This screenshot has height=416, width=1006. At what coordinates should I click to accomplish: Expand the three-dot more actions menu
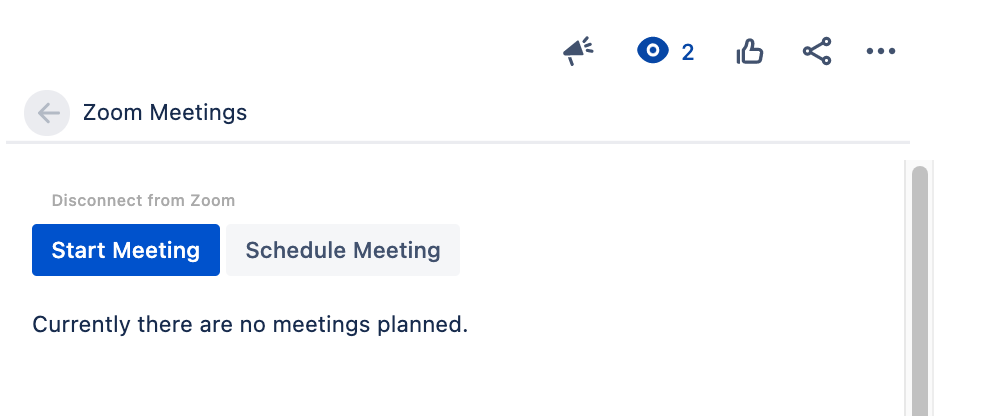pos(880,51)
